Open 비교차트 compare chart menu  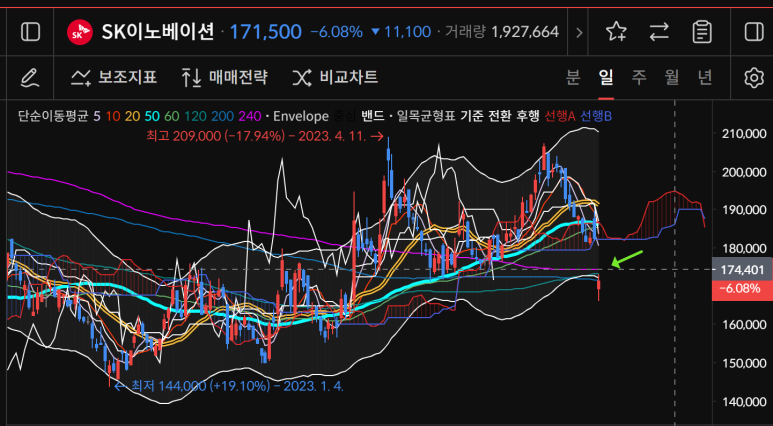[x=335, y=77]
